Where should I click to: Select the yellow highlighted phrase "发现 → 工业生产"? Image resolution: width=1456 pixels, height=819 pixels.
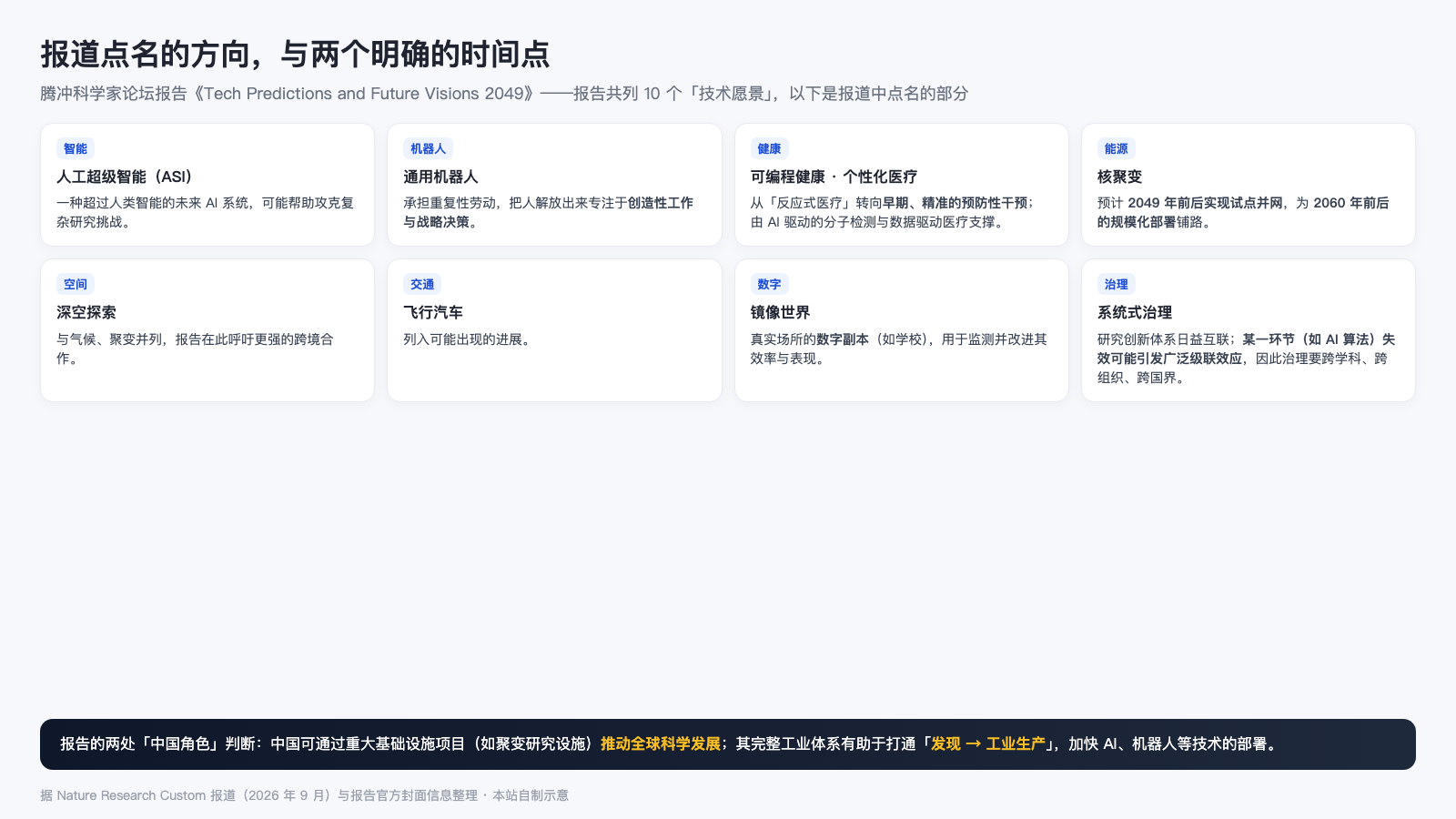(x=987, y=744)
